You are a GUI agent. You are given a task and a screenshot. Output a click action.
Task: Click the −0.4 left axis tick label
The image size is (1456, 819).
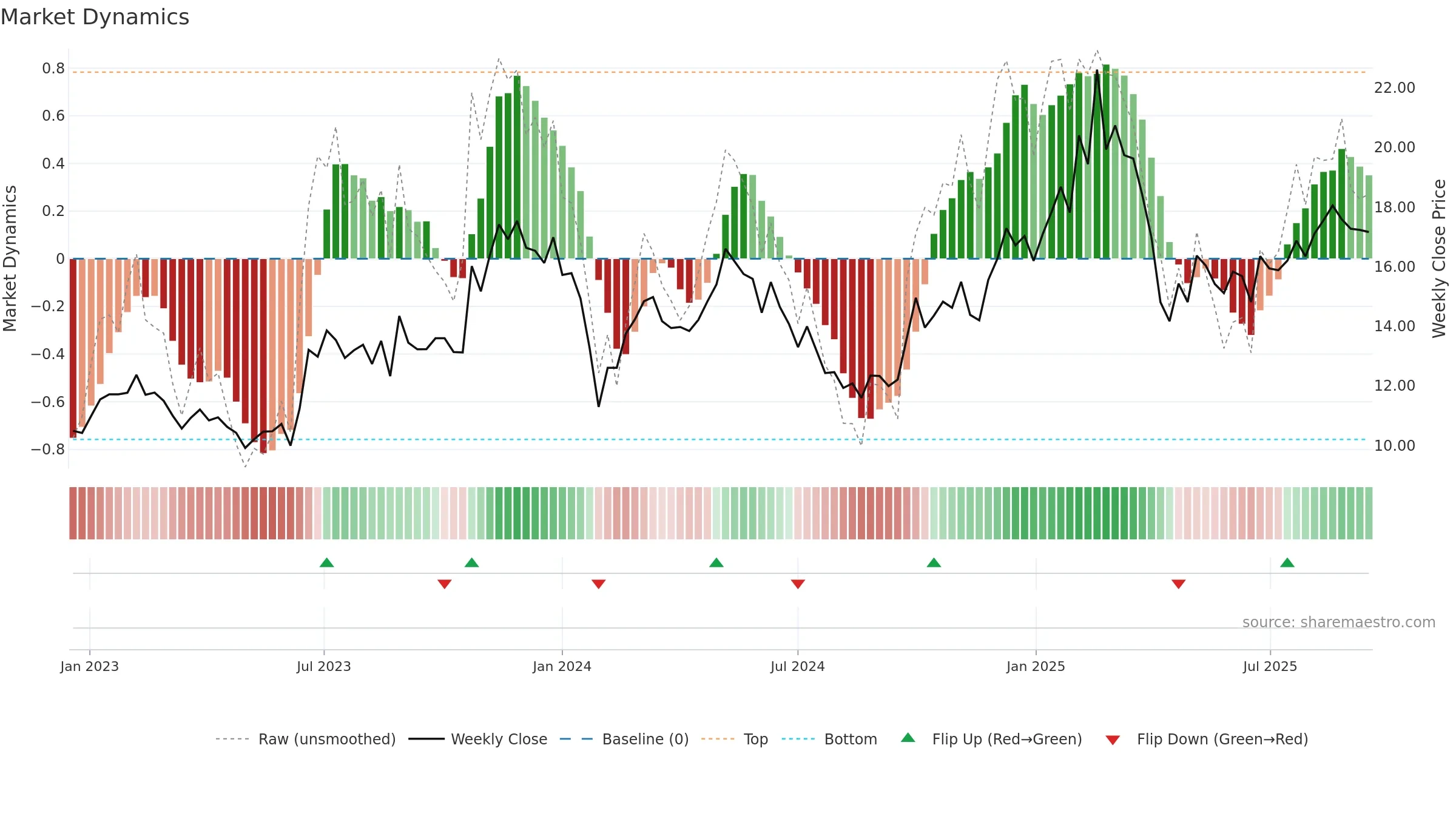pyautogui.click(x=48, y=354)
